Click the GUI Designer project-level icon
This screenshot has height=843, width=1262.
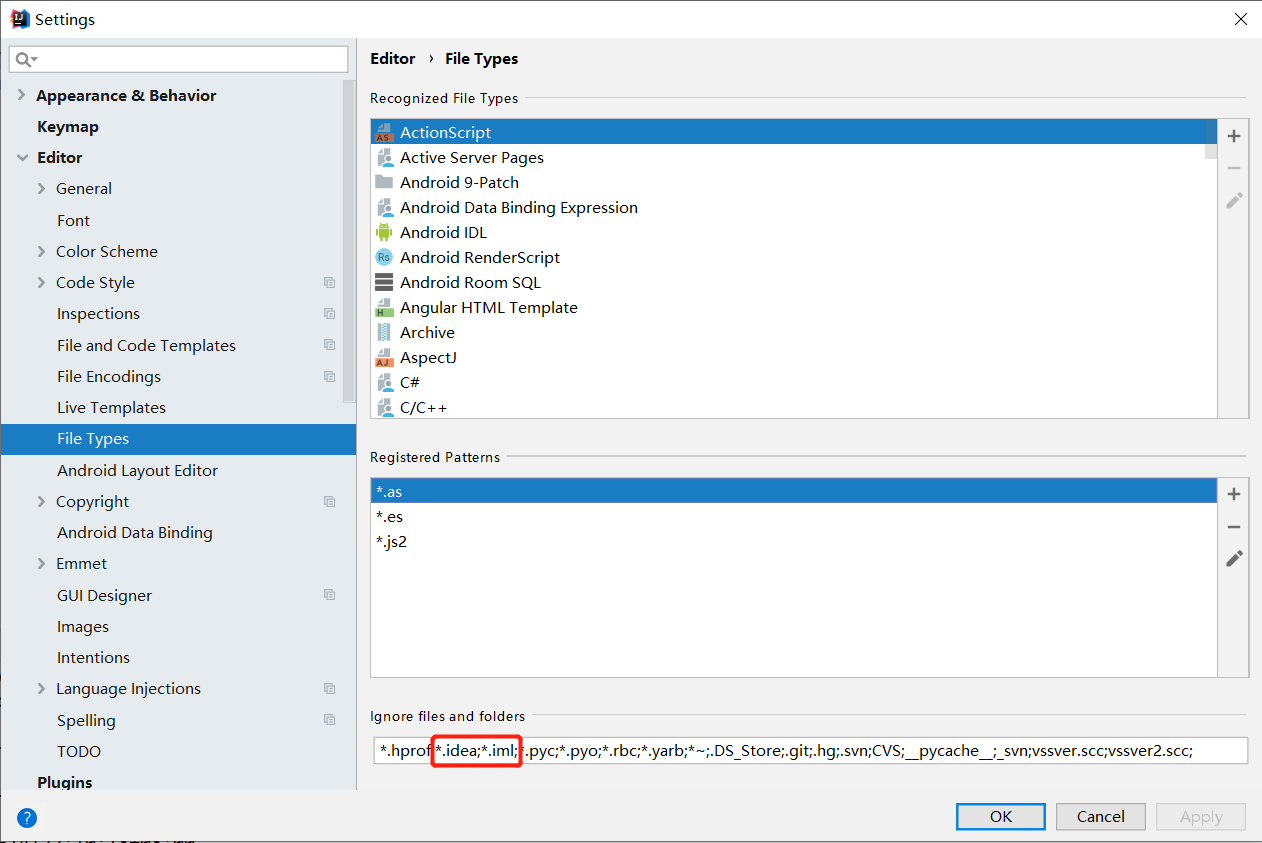click(329, 595)
